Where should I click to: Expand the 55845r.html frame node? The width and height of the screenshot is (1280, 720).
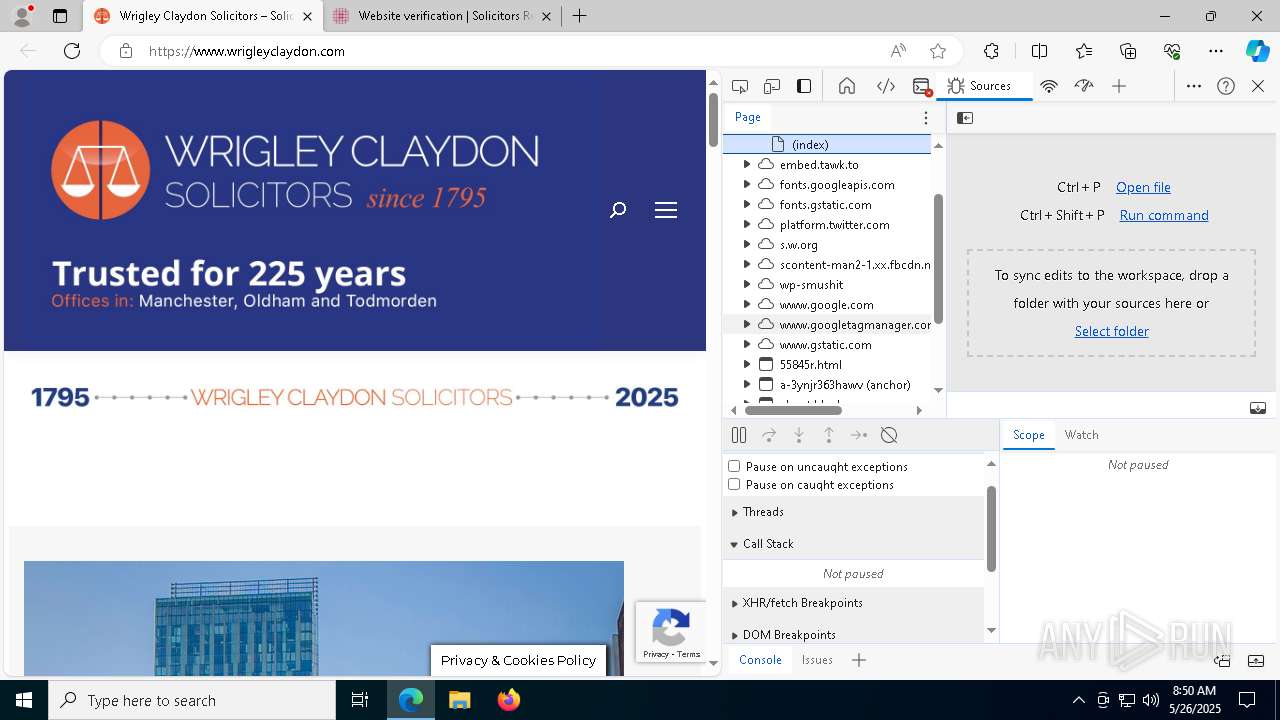(747, 364)
